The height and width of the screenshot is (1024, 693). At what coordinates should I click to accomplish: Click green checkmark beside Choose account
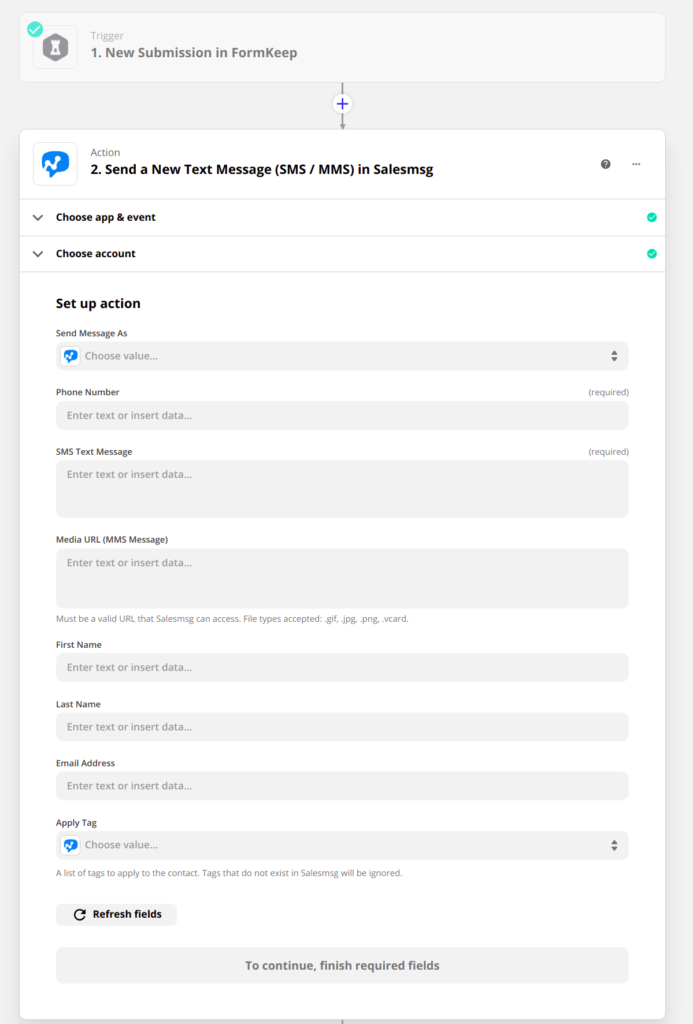point(652,254)
